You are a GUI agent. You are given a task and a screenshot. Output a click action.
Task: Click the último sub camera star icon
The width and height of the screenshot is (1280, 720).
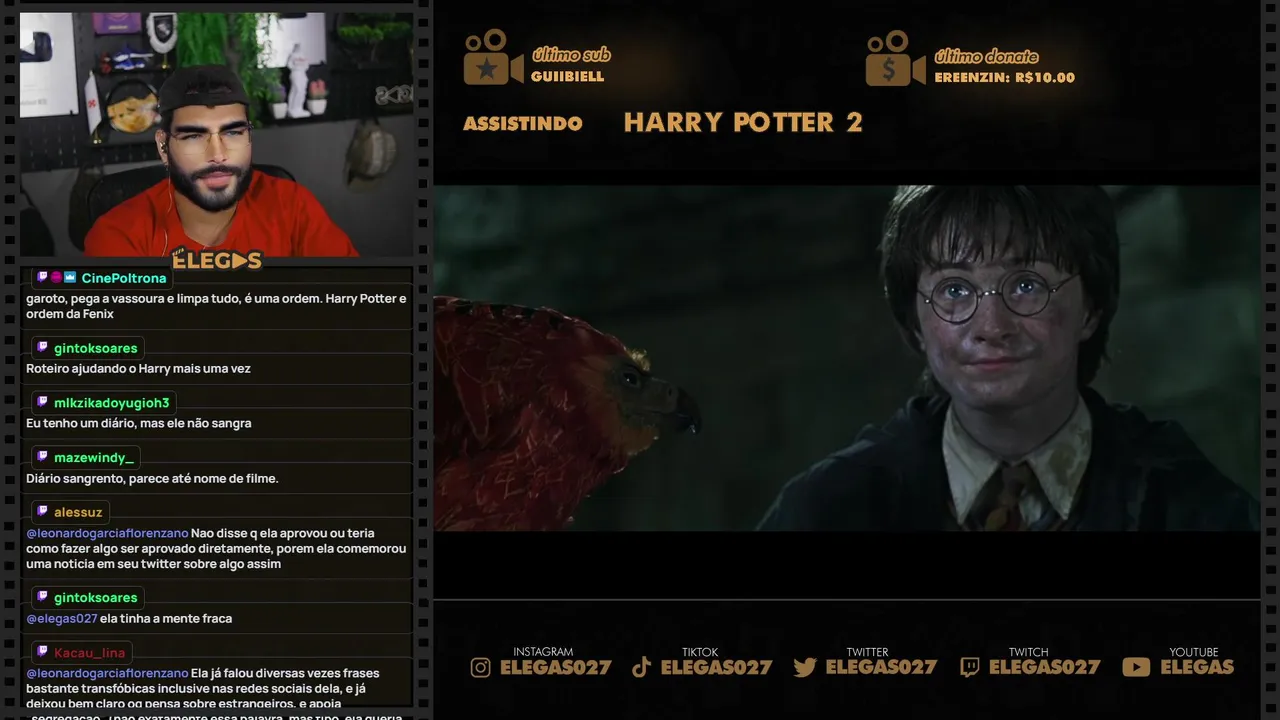[x=493, y=57]
